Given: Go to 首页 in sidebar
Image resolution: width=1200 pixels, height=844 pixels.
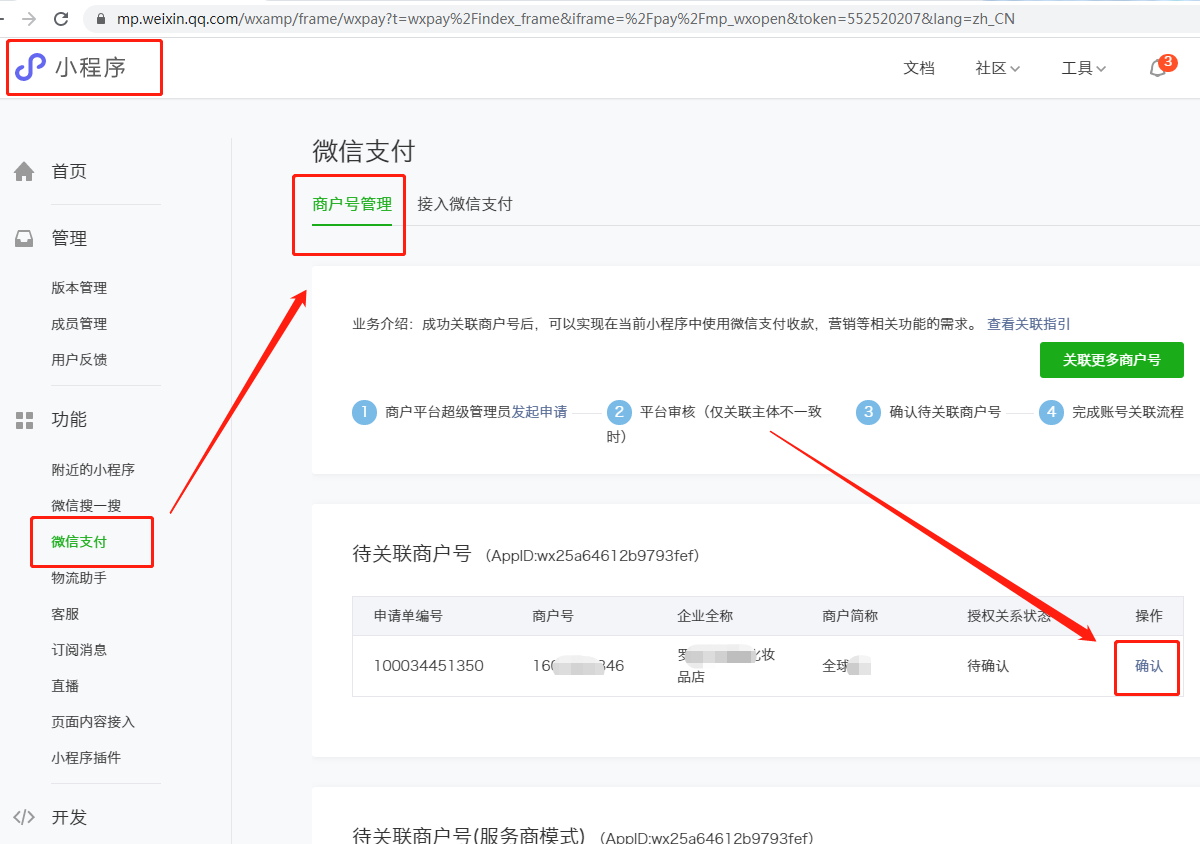Looking at the screenshot, I should [x=69, y=172].
